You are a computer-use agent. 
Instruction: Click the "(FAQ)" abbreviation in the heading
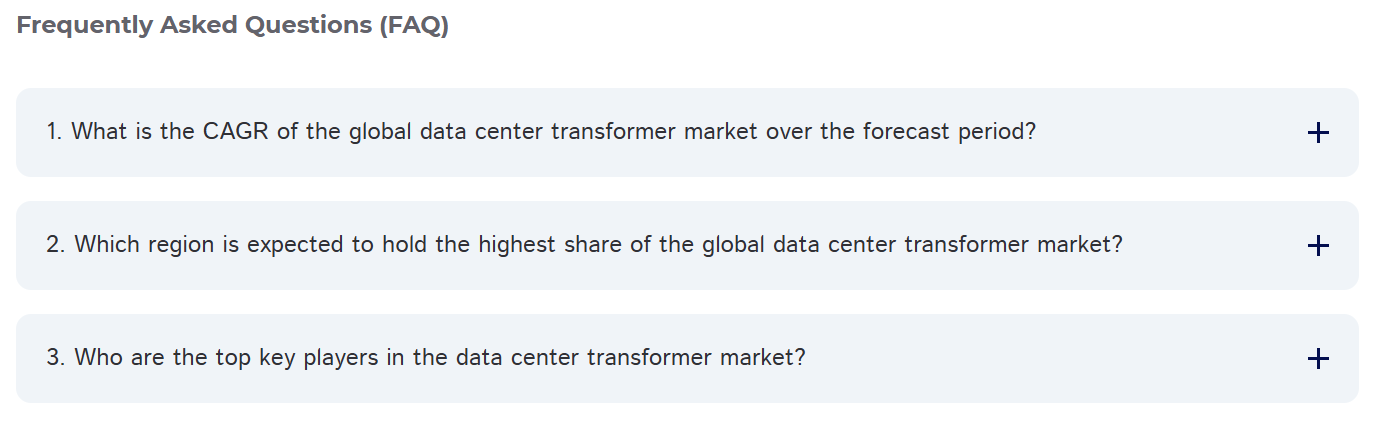tap(413, 26)
